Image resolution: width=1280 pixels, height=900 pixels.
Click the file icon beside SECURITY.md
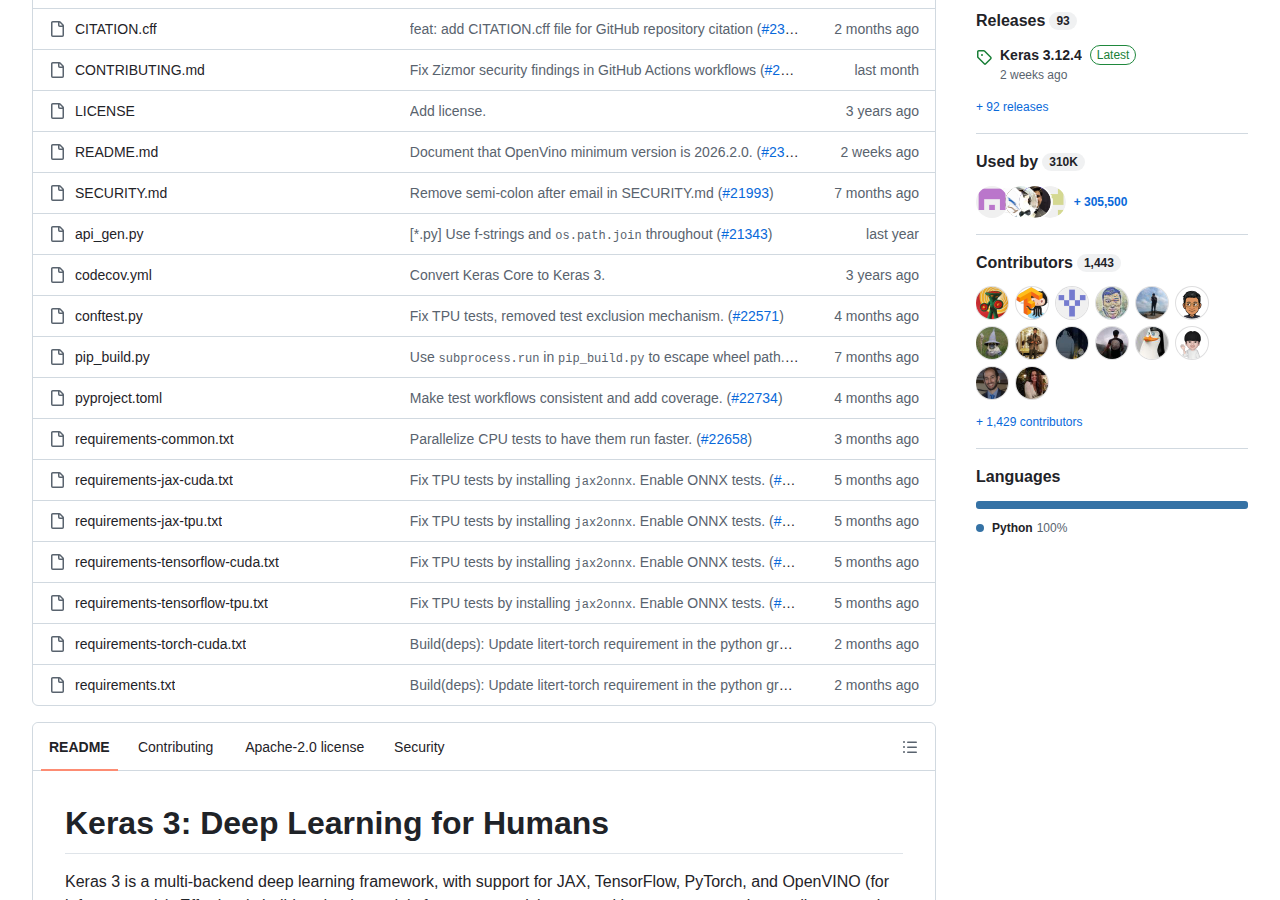57,193
